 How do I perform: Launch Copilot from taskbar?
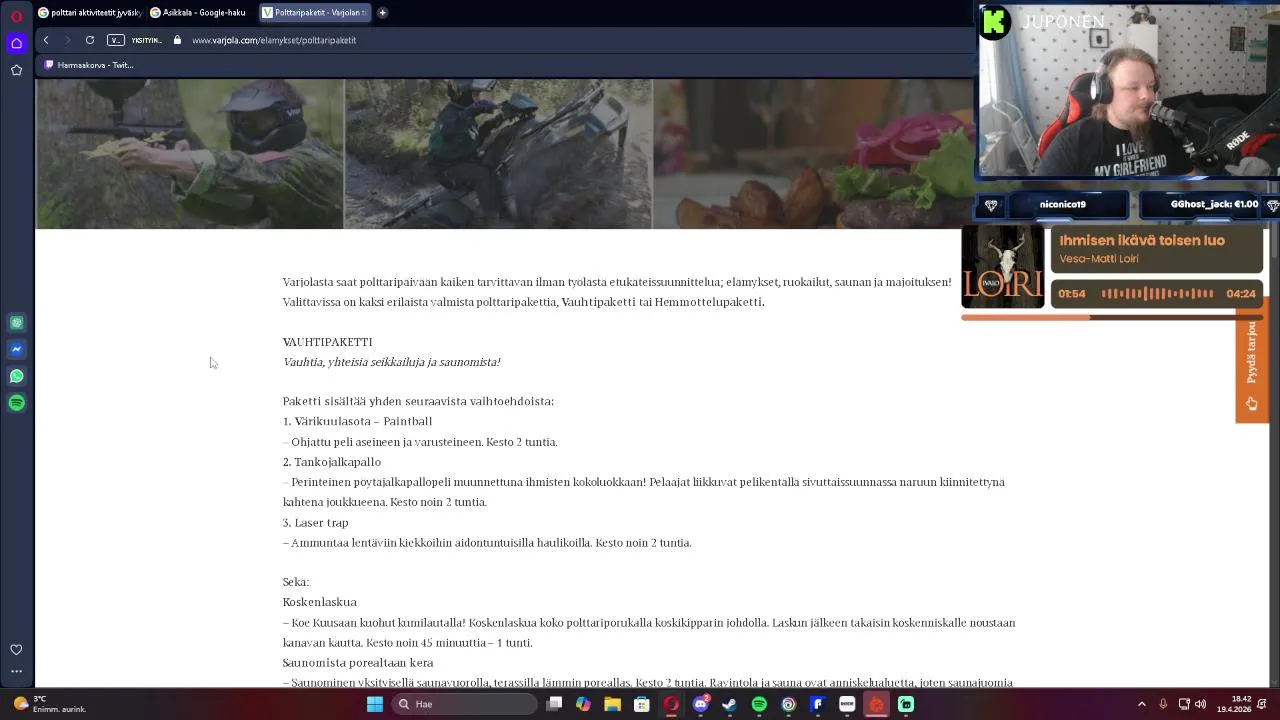(x=583, y=704)
